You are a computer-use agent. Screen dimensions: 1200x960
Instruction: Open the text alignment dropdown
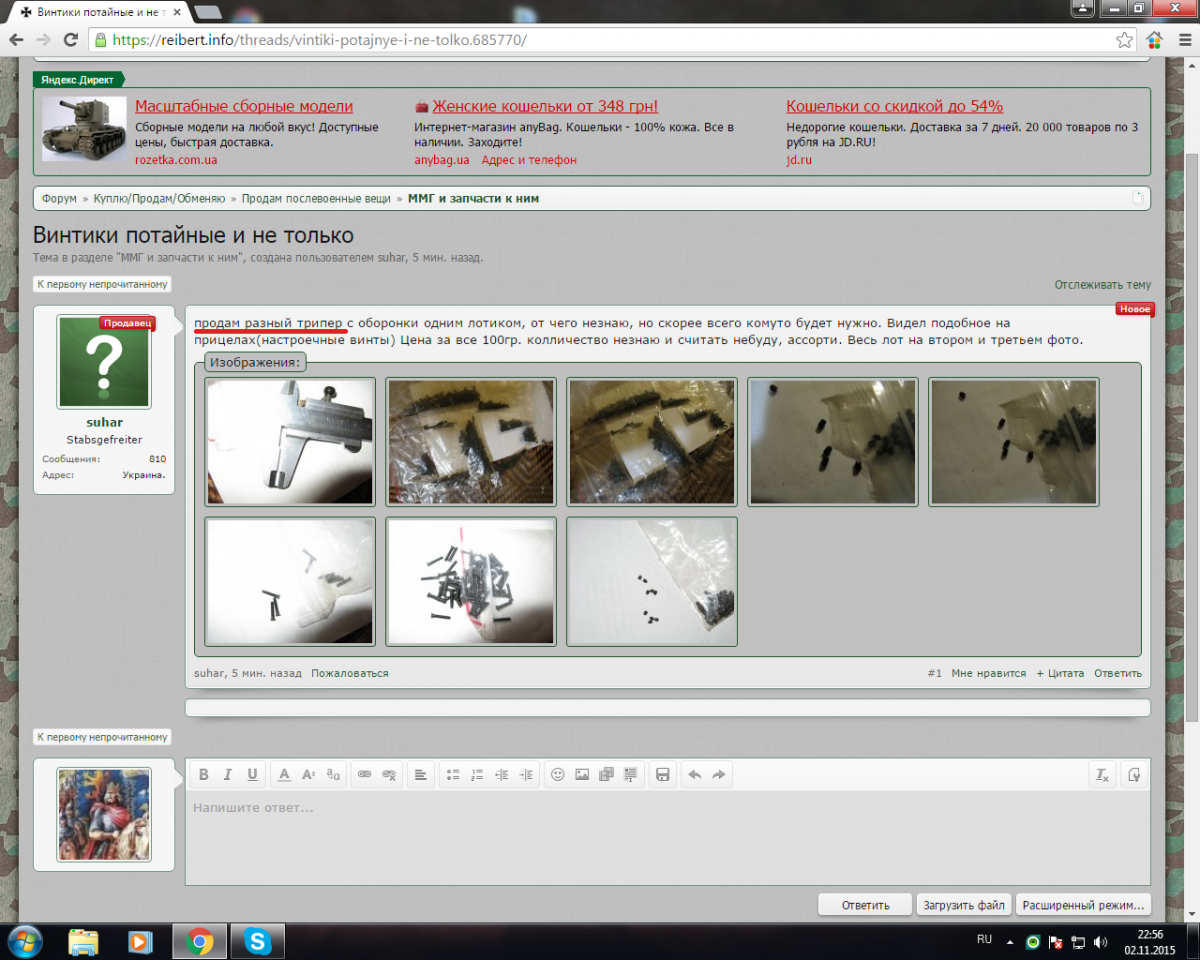tap(420, 774)
